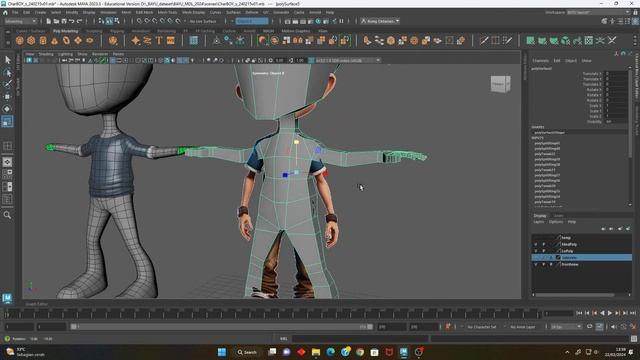Create a polygon disc from the shelf
The image size is (640, 360).
[x=89, y=40]
